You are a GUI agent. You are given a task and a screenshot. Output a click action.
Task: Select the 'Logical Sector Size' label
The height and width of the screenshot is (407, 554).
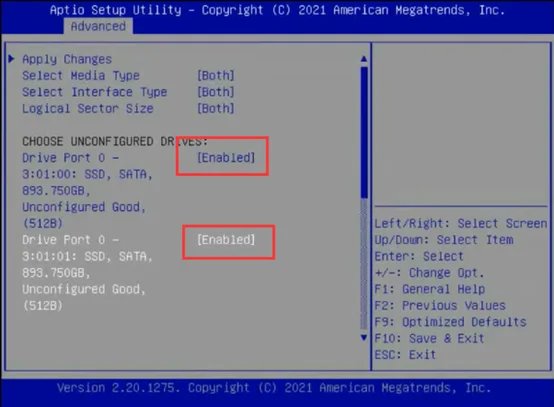click(88, 108)
